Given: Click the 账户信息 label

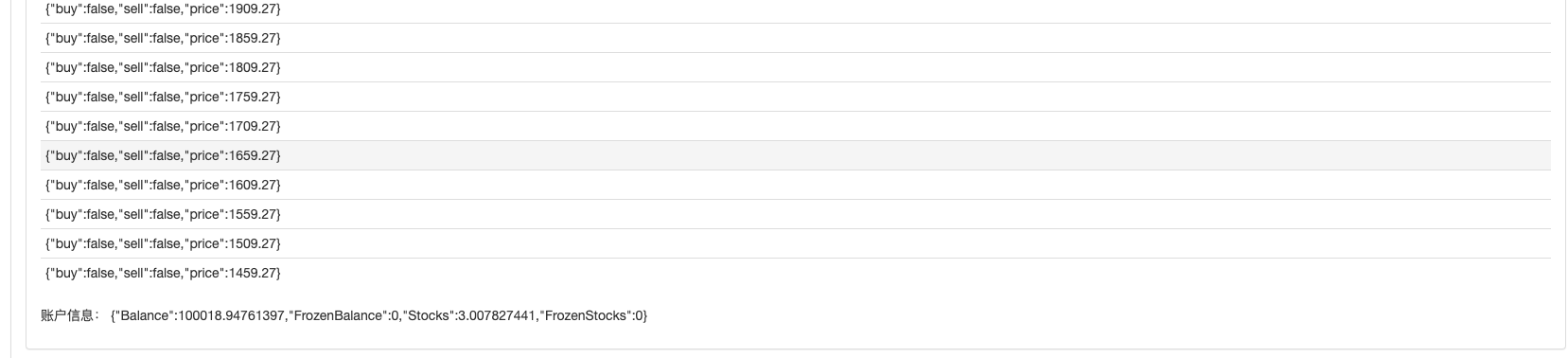Looking at the screenshot, I should [x=69, y=315].
